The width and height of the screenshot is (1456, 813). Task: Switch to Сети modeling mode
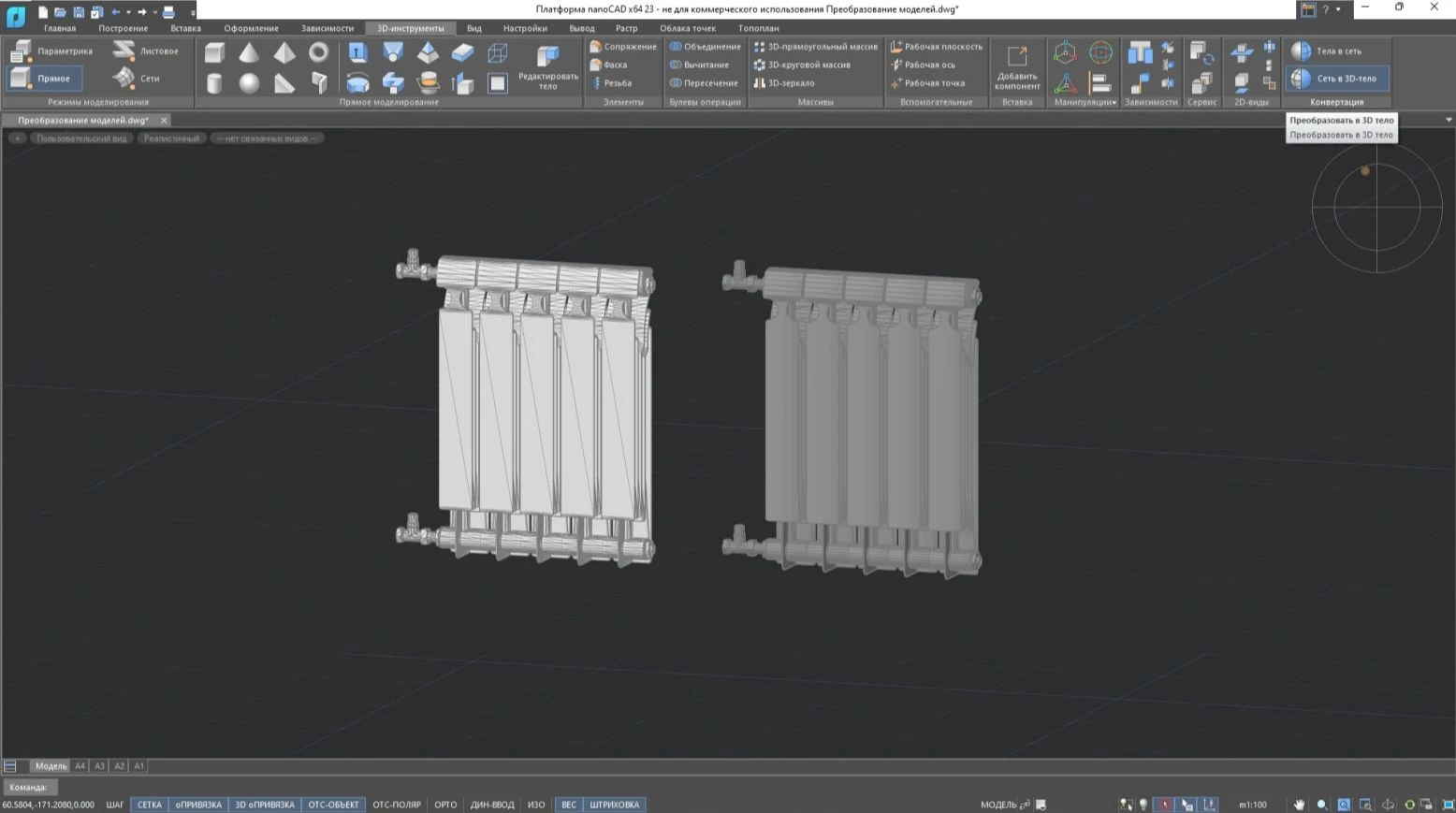pyautogui.click(x=137, y=79)
